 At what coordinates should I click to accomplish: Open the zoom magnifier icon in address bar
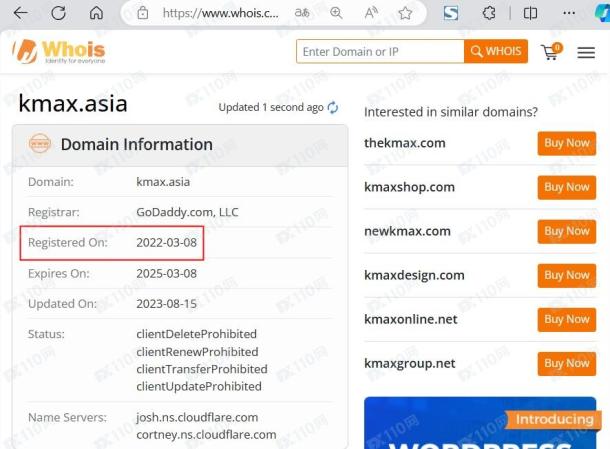(336, 13)
